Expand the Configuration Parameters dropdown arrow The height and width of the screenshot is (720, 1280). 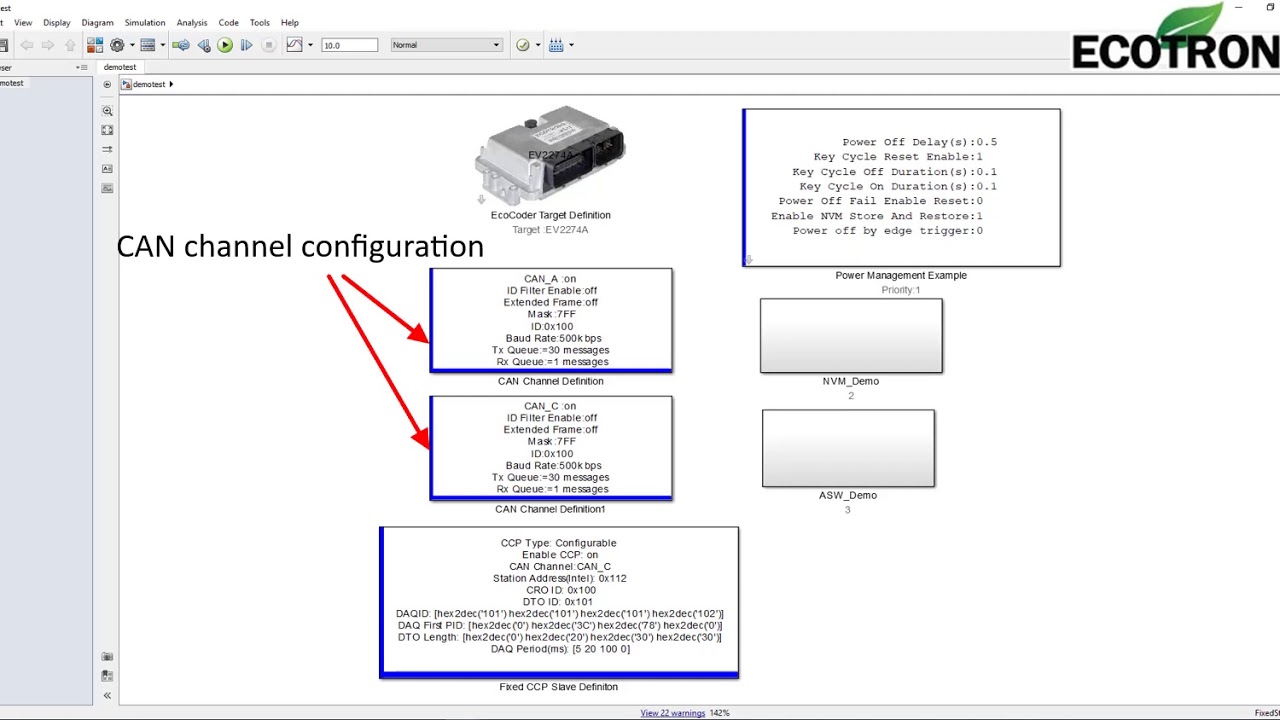tap(132, 45)
